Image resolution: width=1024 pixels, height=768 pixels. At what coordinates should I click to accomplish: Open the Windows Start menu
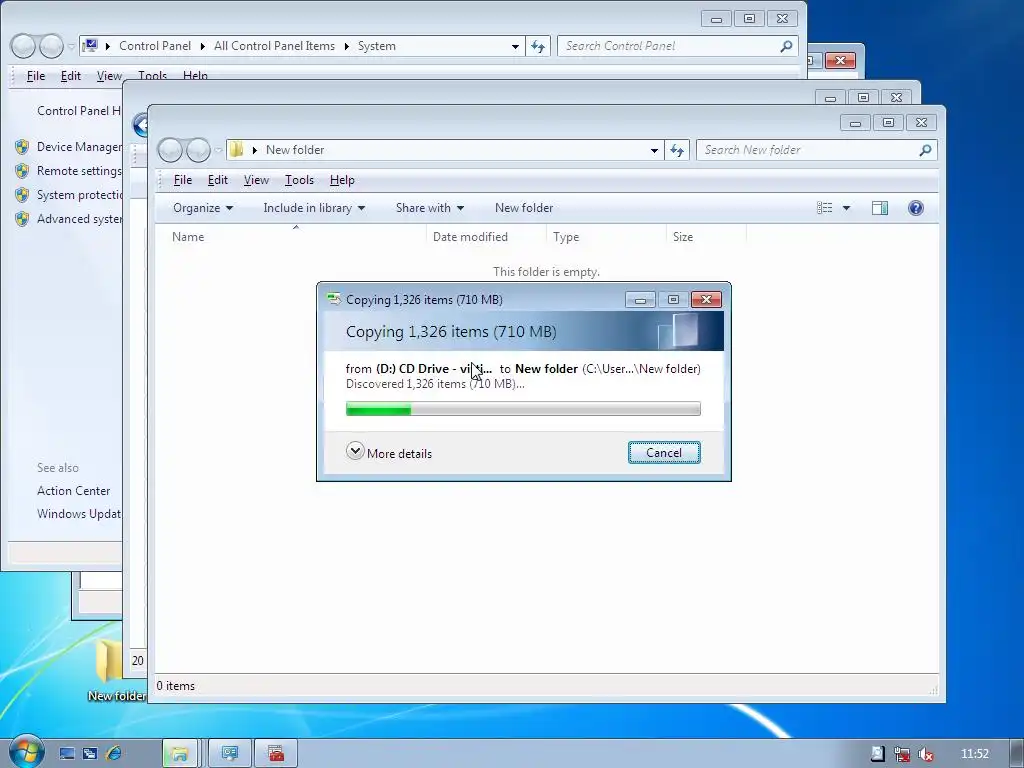pyautogui.click(x=26, y=752)
